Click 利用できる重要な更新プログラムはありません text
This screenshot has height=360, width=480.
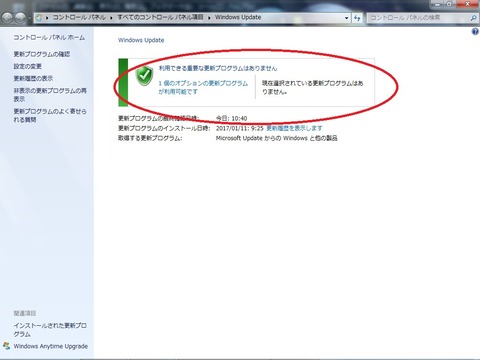(x=218, y=68)
